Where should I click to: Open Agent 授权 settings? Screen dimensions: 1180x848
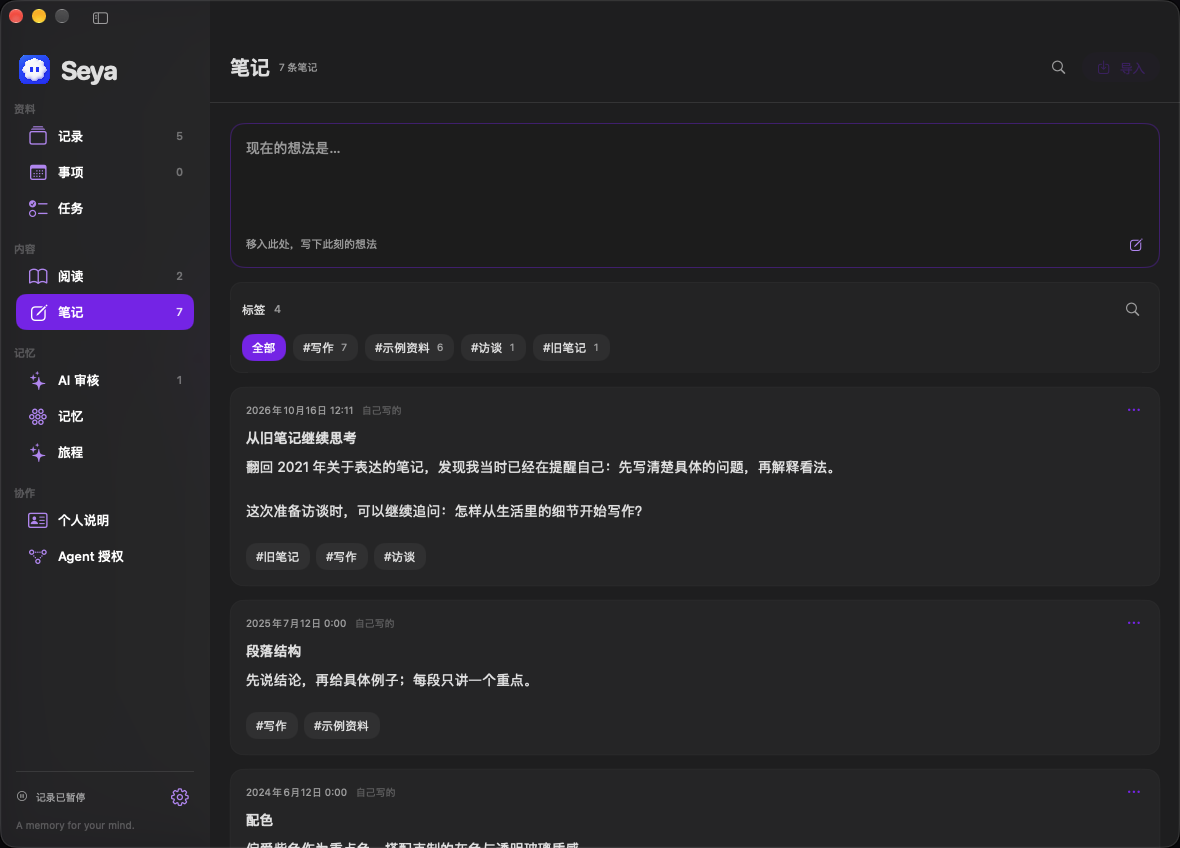click(105, 556)
